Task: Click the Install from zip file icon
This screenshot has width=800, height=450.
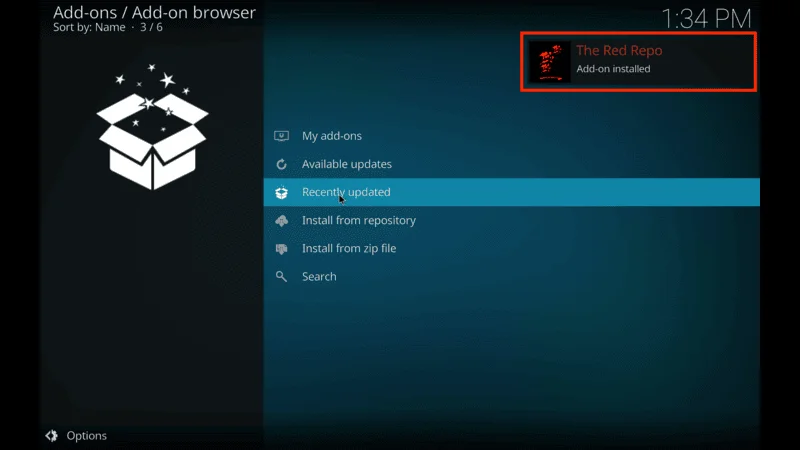Action: pyautogui.click(x=281, y=248)
